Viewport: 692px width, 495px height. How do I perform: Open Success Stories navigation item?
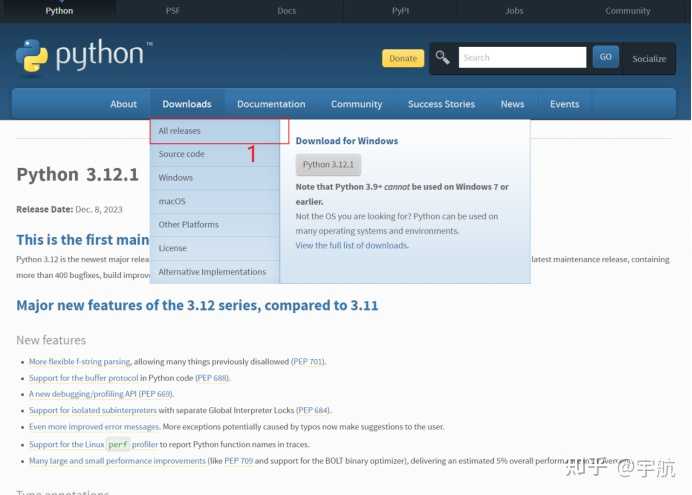point(441,104)
